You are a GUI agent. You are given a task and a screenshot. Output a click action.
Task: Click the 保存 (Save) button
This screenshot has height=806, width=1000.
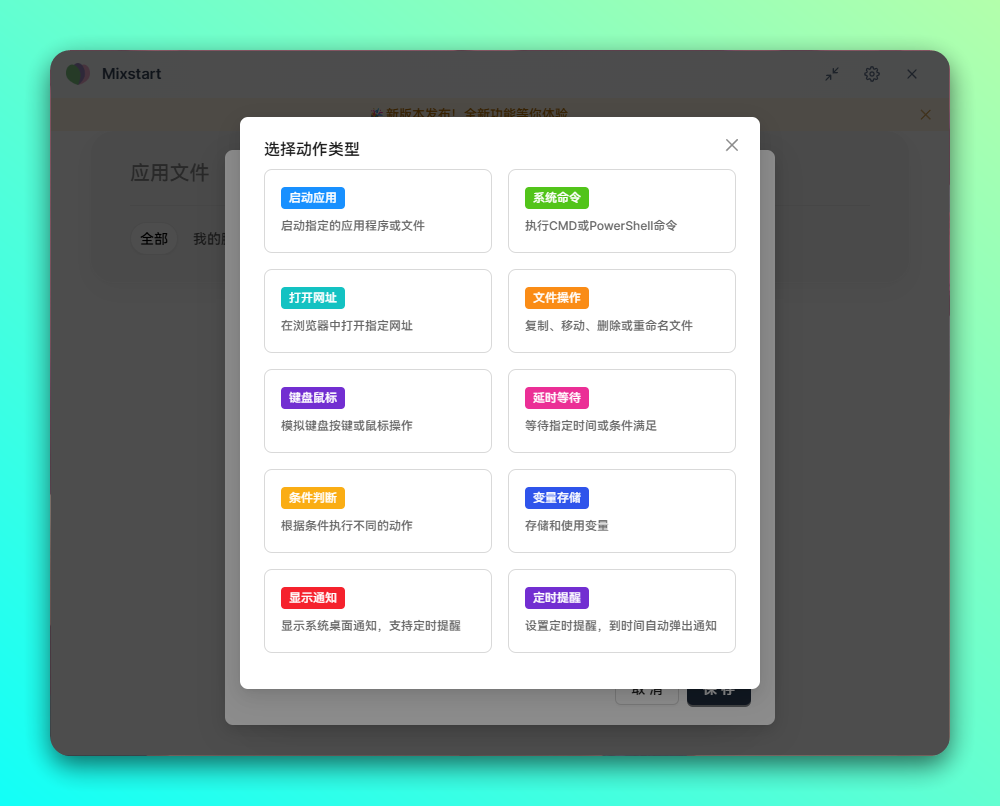718,691
